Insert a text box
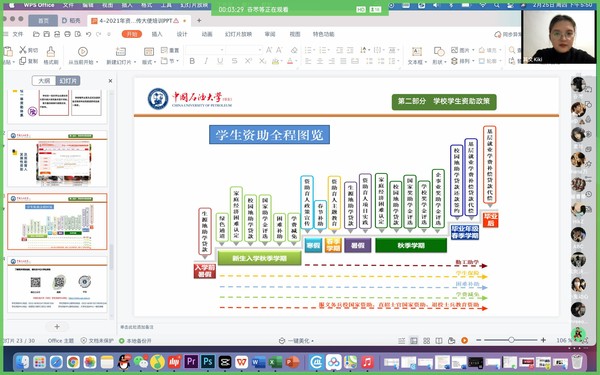The image size is (600, 375). point(417,55)
